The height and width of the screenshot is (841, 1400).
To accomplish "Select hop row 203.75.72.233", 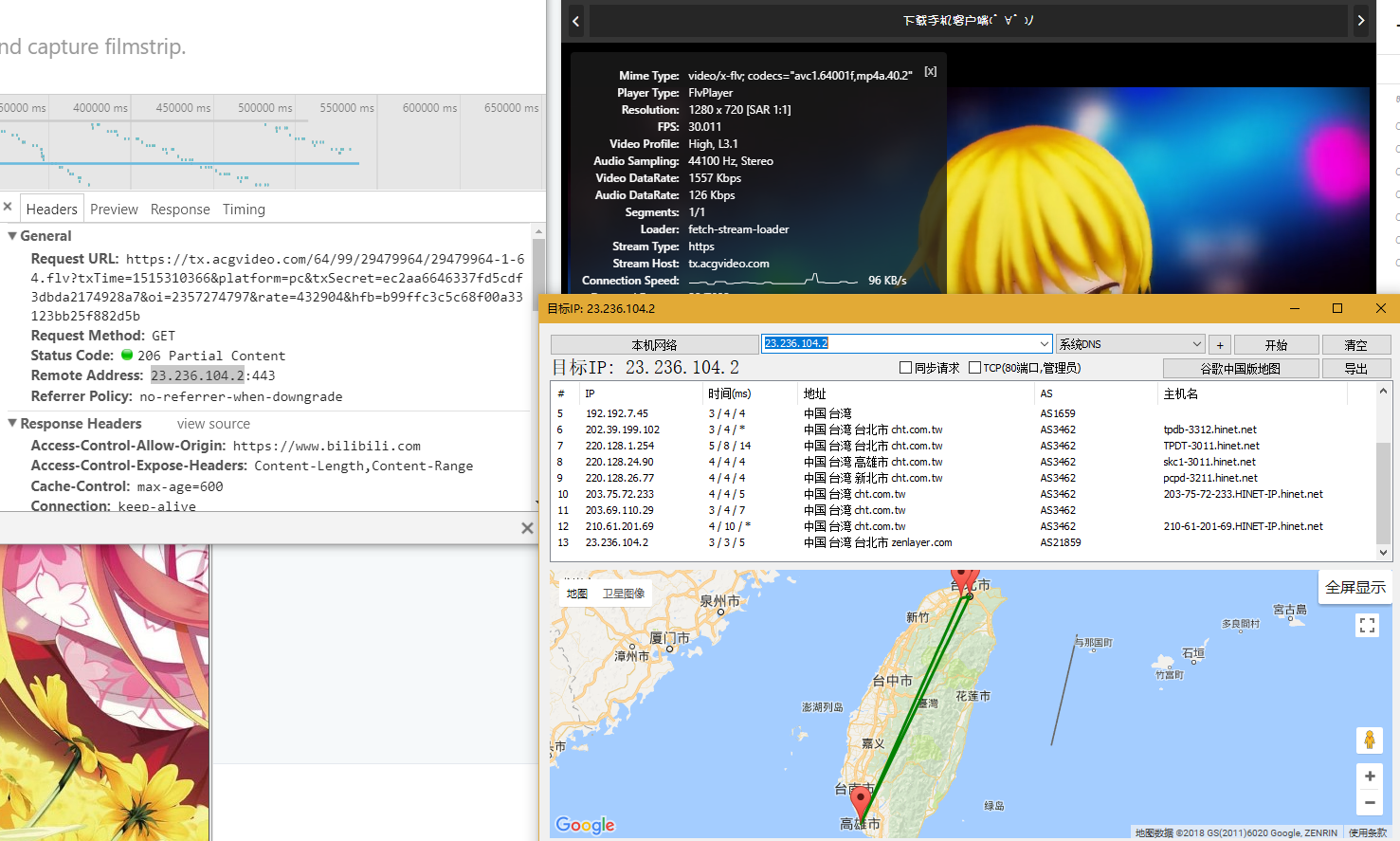I will 962,494.
